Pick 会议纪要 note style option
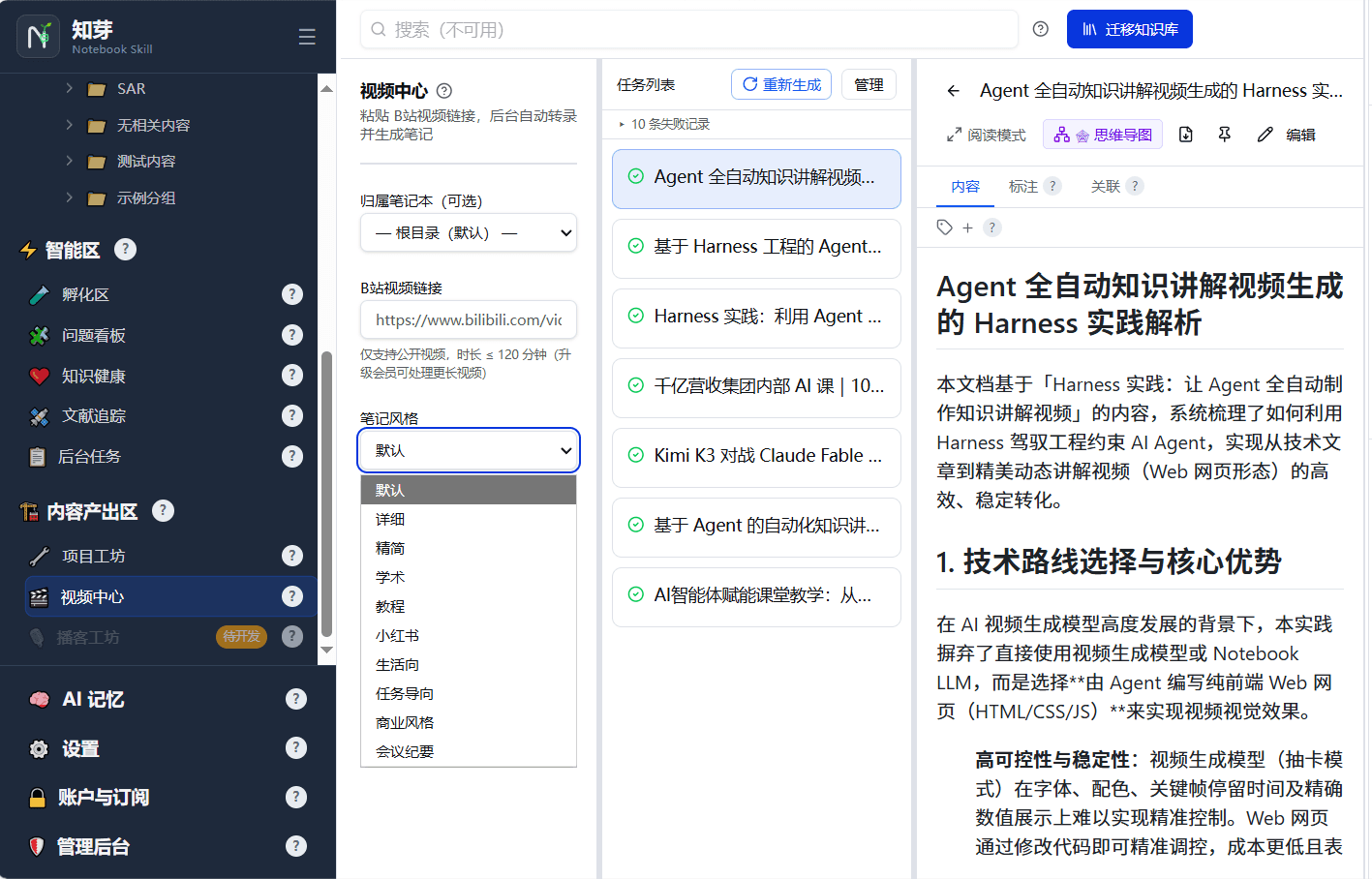The width and height of the screenshot is (1372, 879). 469,752
